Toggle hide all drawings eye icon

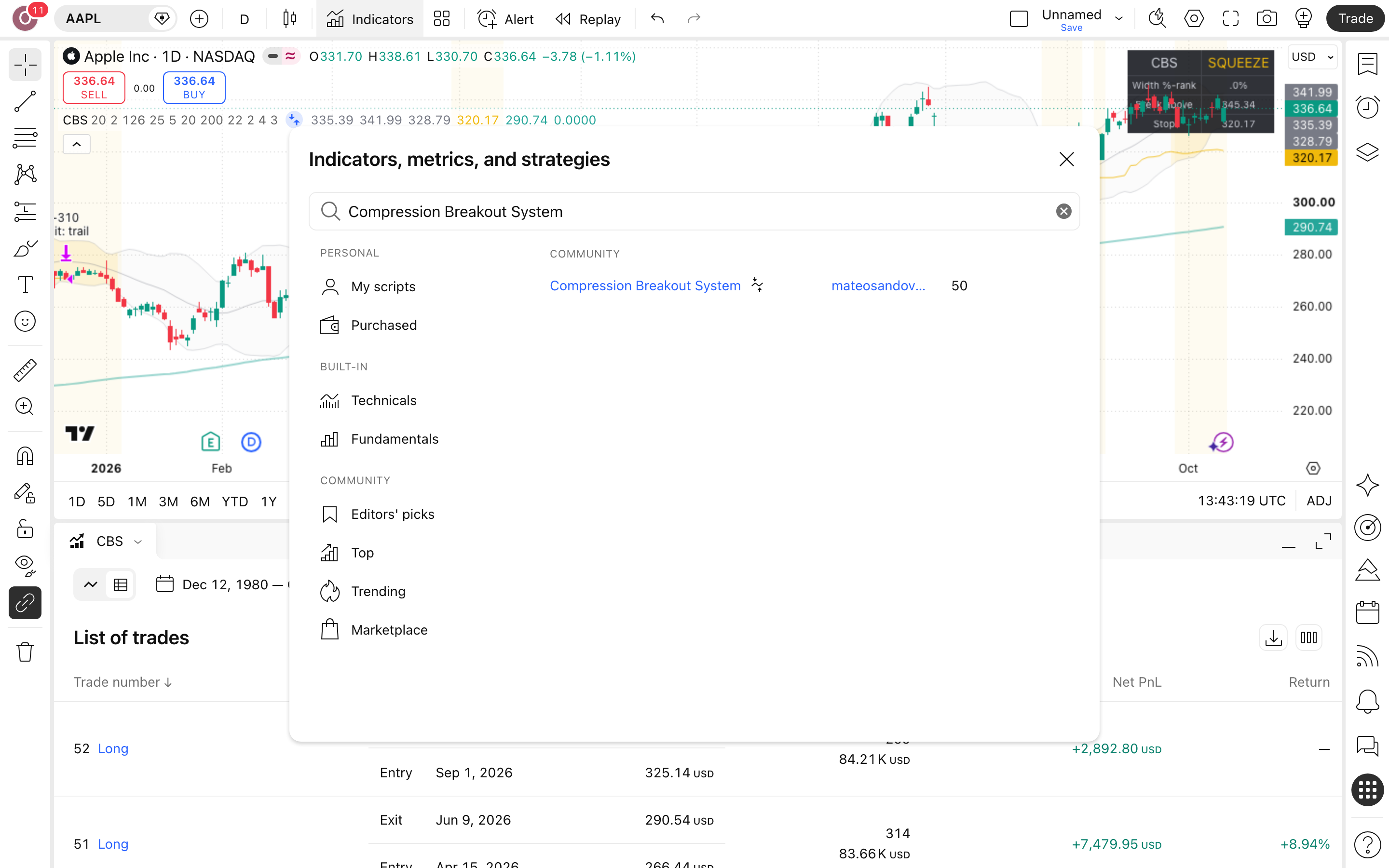pyautogui.click(x=25, y=566)
